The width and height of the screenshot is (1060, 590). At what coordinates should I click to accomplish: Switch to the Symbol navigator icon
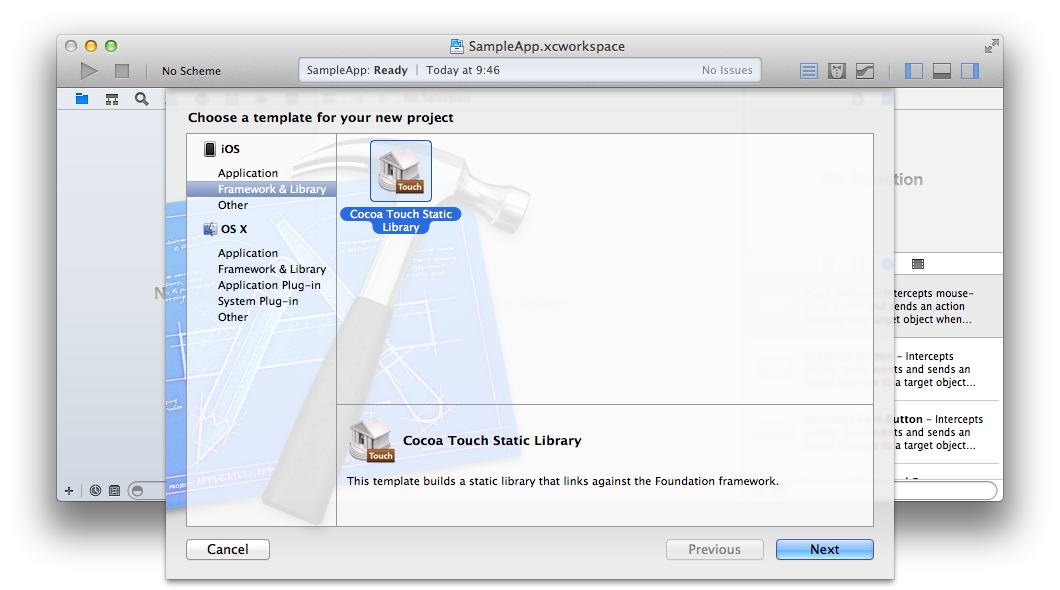pos(112,99)
